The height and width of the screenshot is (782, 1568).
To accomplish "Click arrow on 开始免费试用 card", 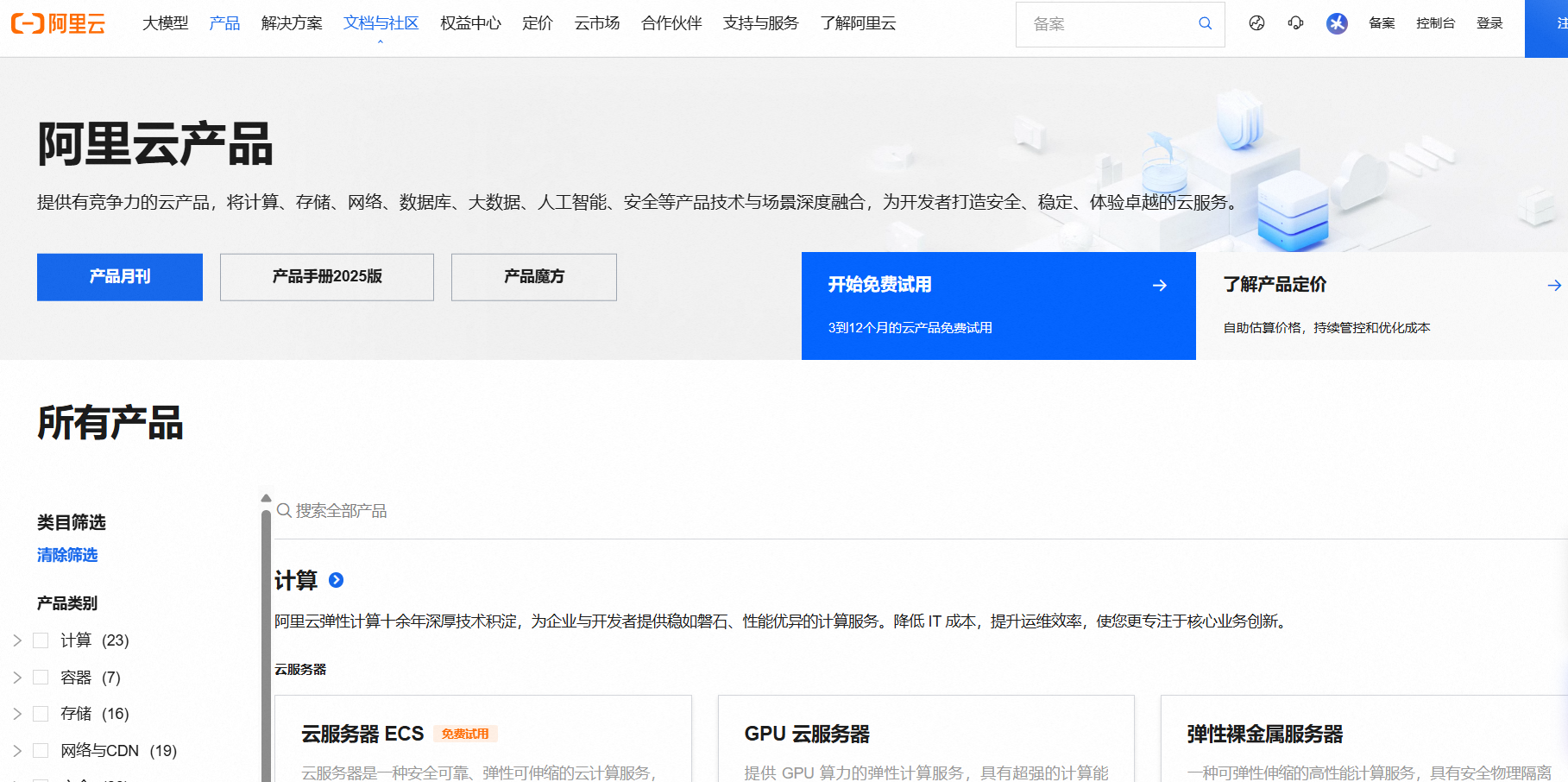I will (x=1160, y=285).
